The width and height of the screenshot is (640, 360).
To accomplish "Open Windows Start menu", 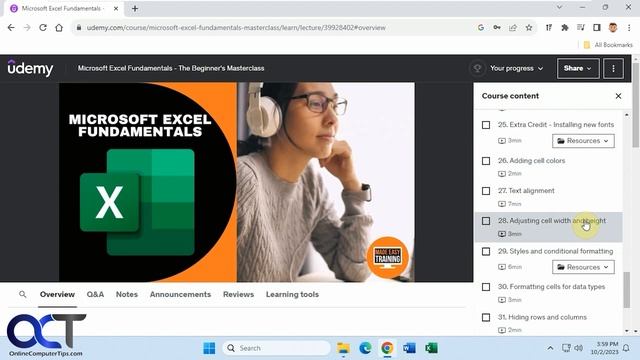I will tap(209, 348).
